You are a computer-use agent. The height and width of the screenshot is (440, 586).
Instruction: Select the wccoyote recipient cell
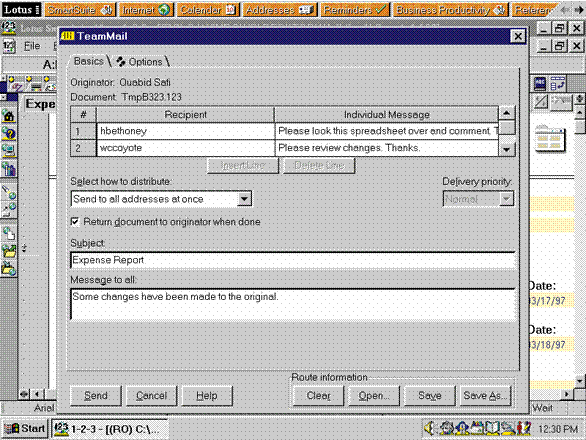[x=185, y=148]
